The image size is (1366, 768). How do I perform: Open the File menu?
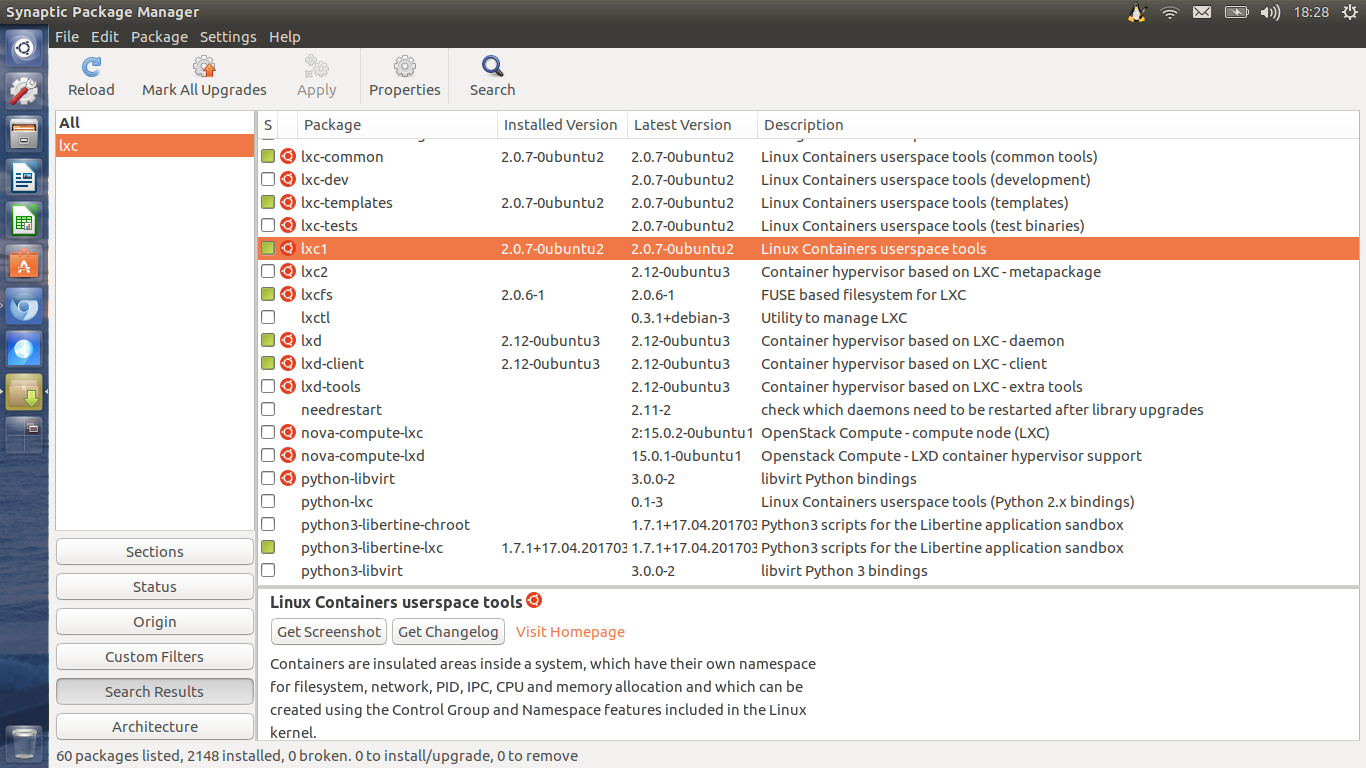[x=67, y=36]
